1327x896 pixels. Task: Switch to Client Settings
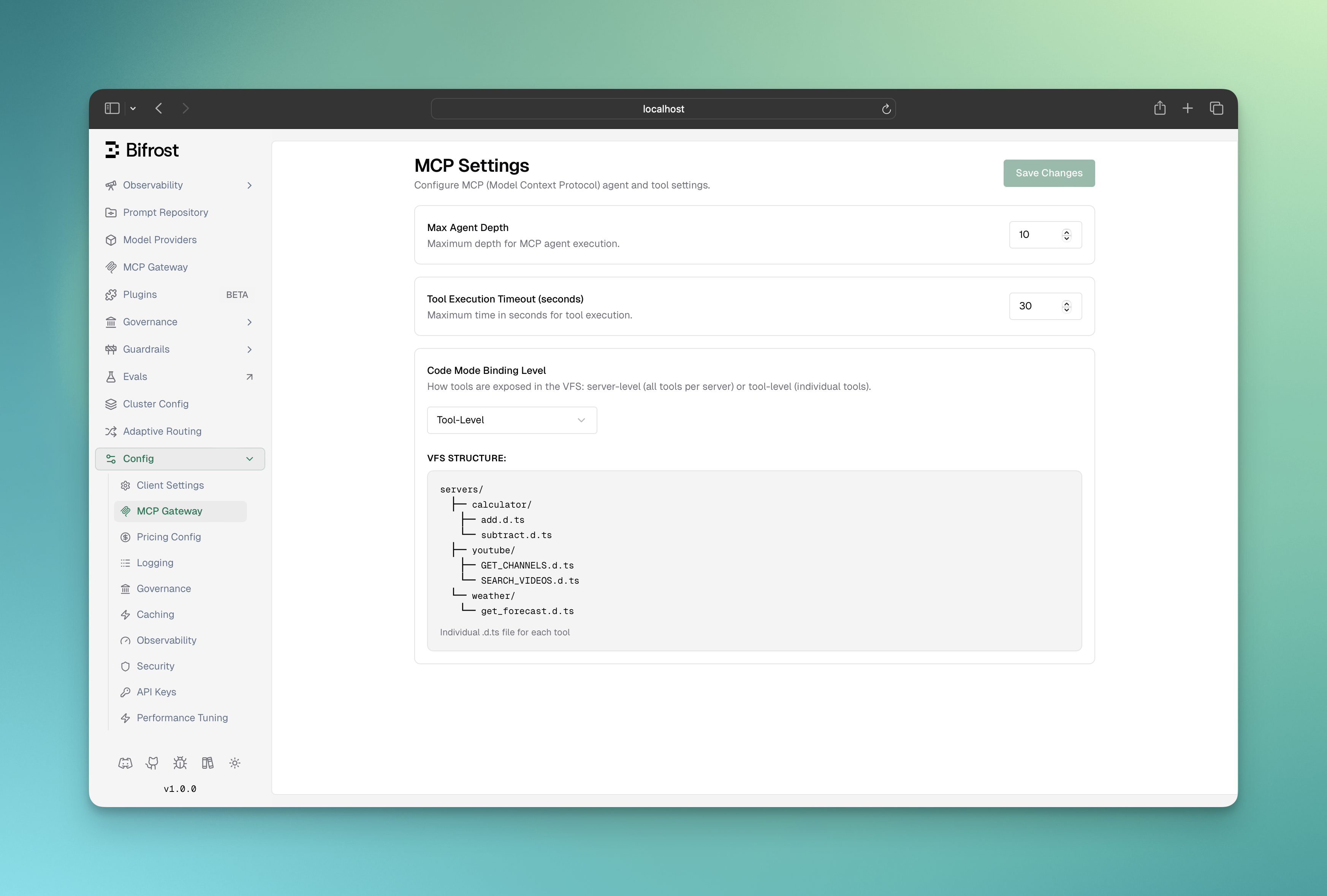click(169, 485)
